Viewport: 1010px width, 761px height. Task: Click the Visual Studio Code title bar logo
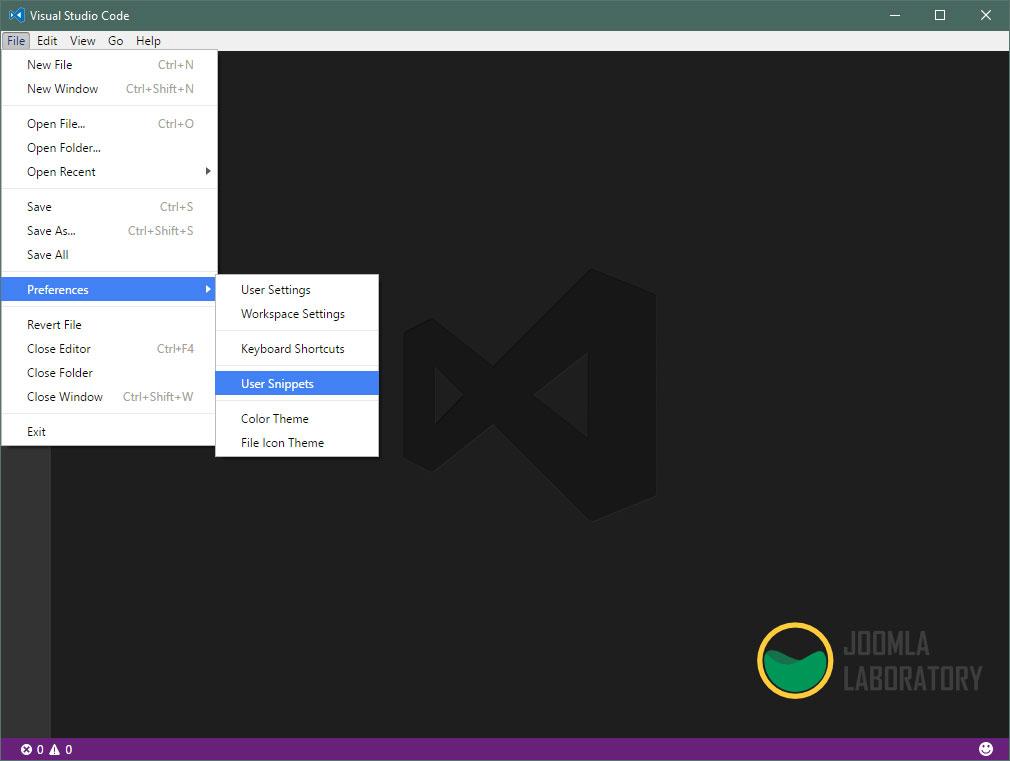coord(17,15)
